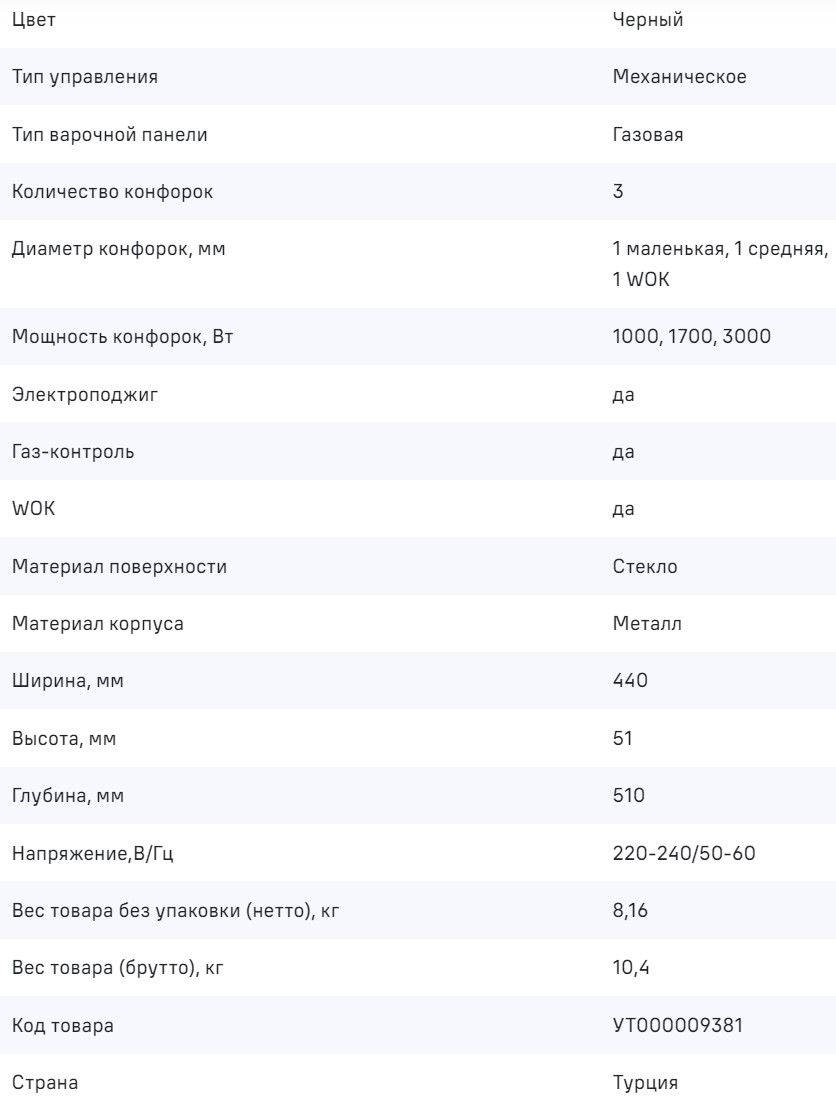This screenshot has width=836, height=1104.
Task: Click the "Газ-контроль" row label
Action: click(74, 451)
